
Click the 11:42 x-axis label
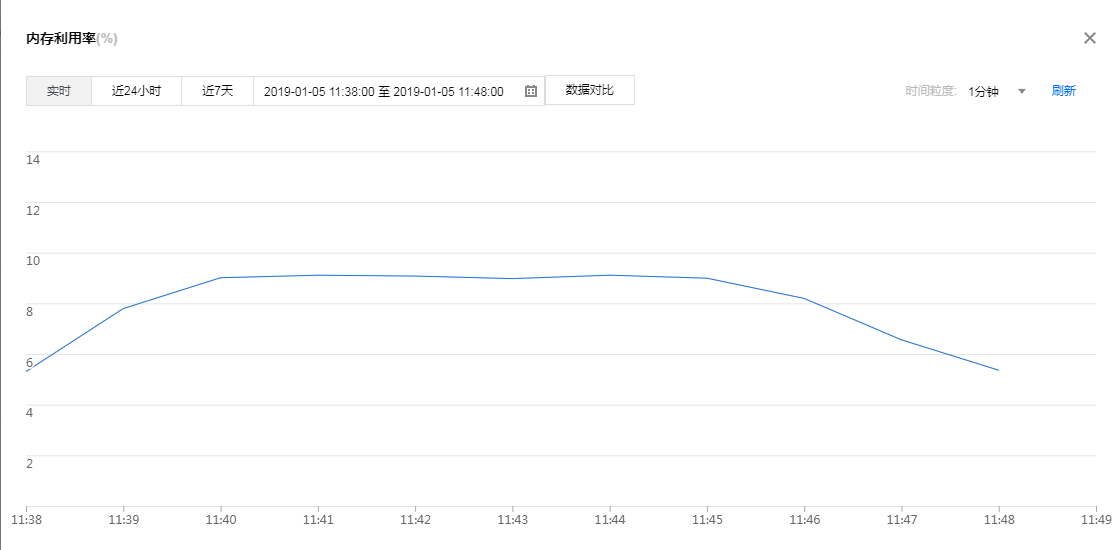[415, 520]
